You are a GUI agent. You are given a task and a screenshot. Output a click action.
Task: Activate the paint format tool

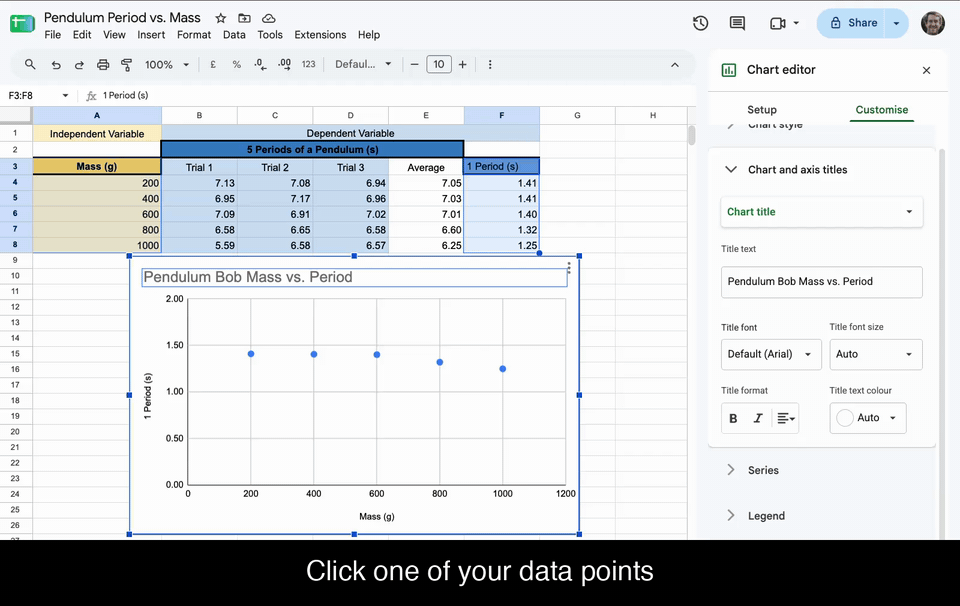click(x=127, y=64)
